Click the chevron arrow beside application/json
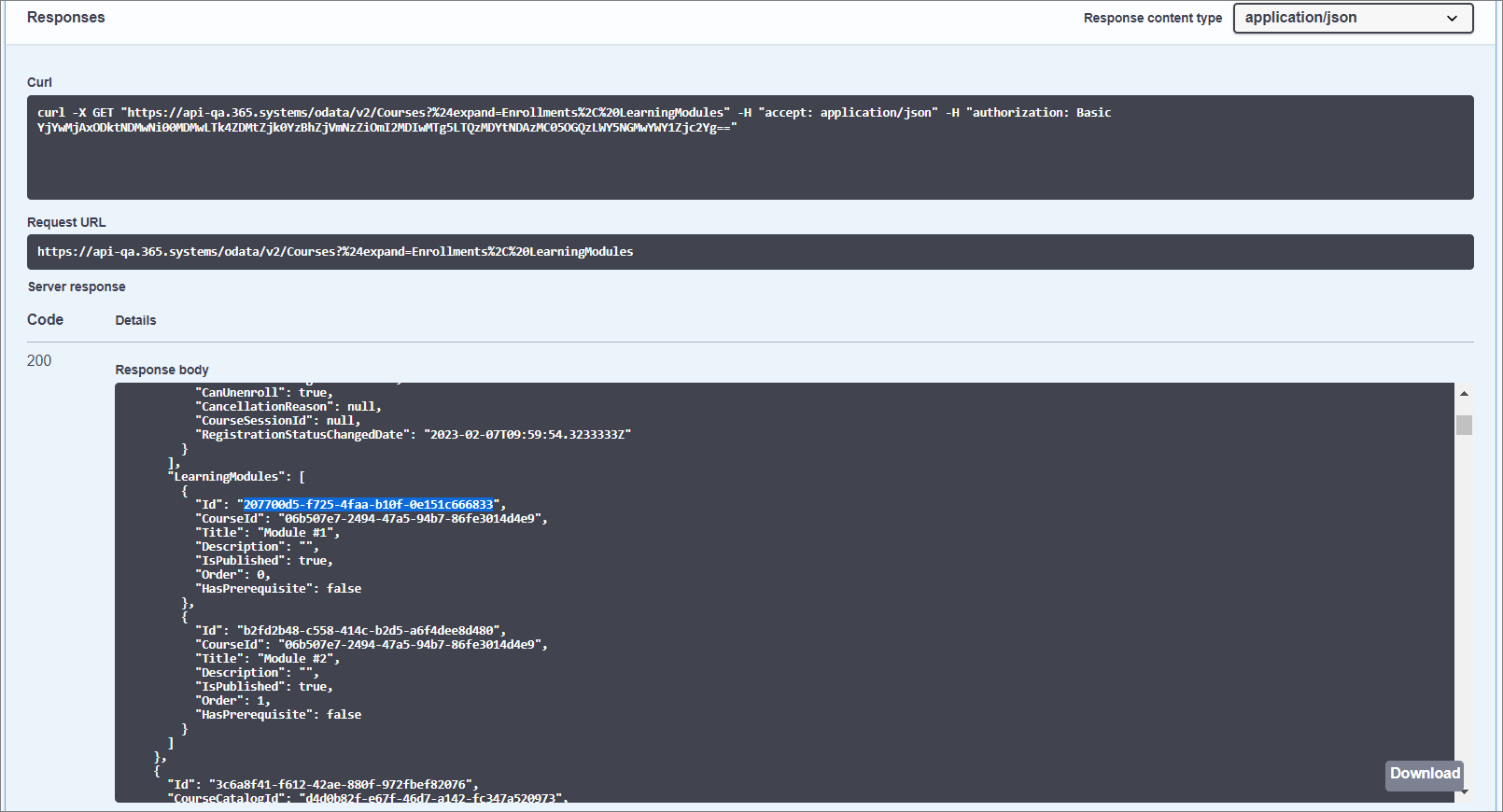 [x=1452, y=19]
